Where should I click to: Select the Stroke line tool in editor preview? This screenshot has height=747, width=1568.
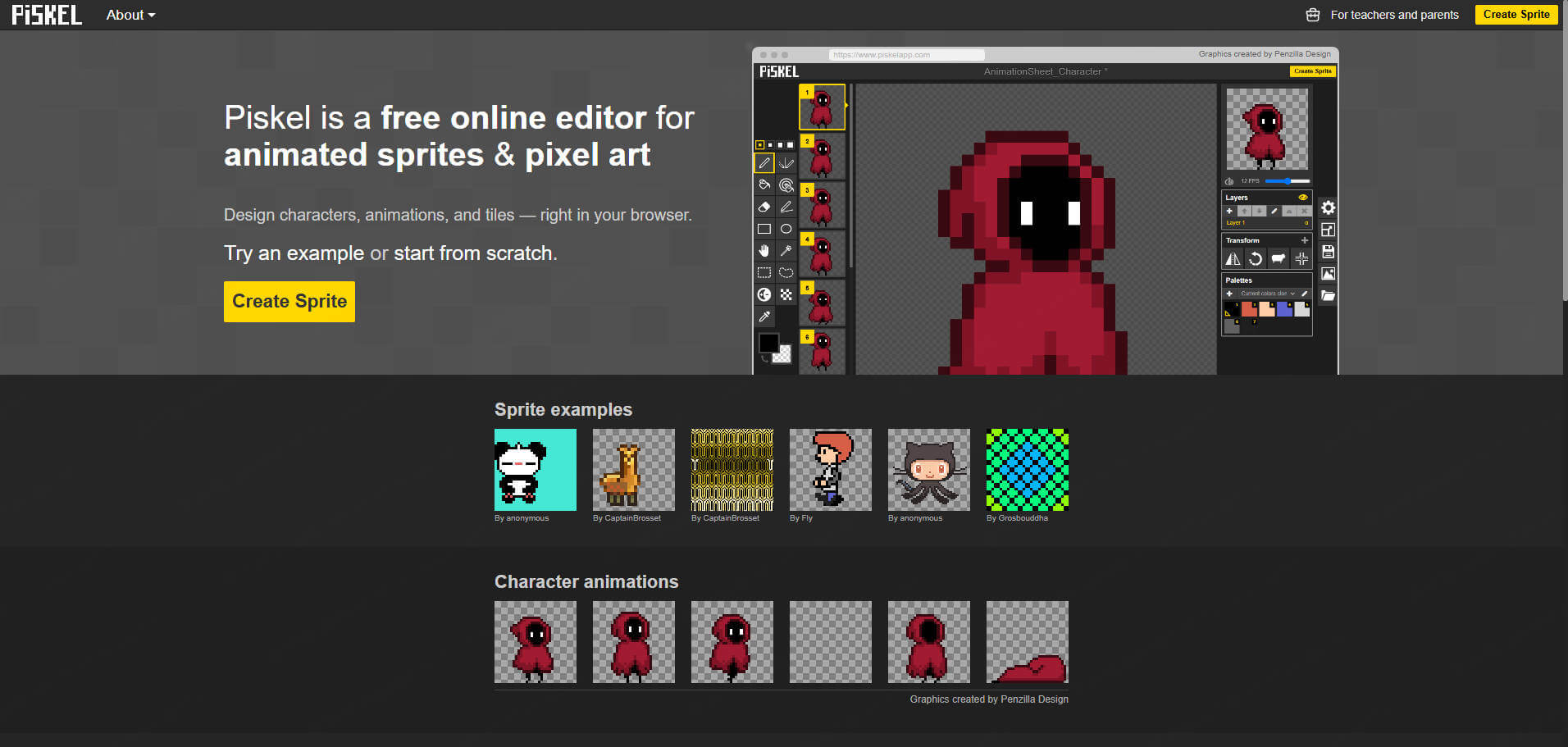tap(786, 207)
